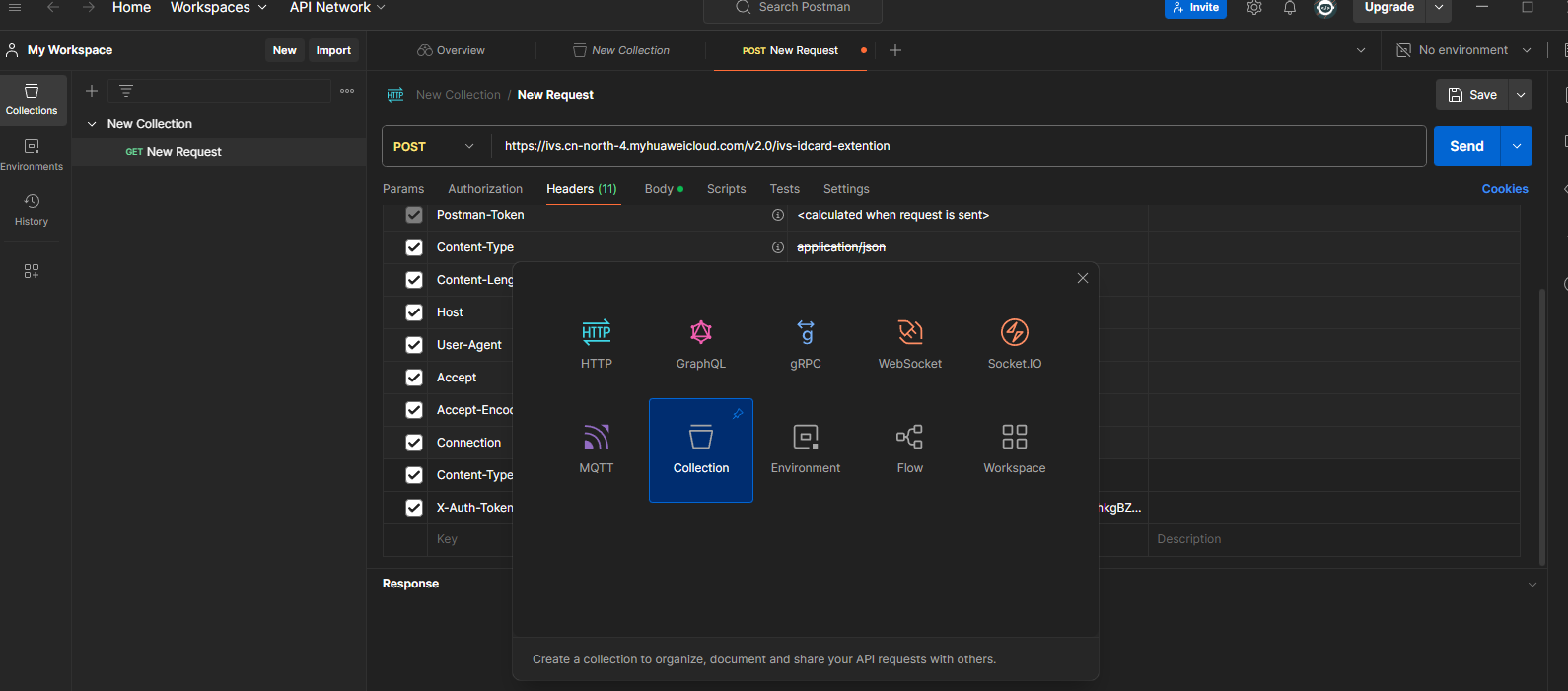The width and height of the screenshot is (1568, 691).
Task: Open Save options dropdown arrow
Action: (1521, 95)
